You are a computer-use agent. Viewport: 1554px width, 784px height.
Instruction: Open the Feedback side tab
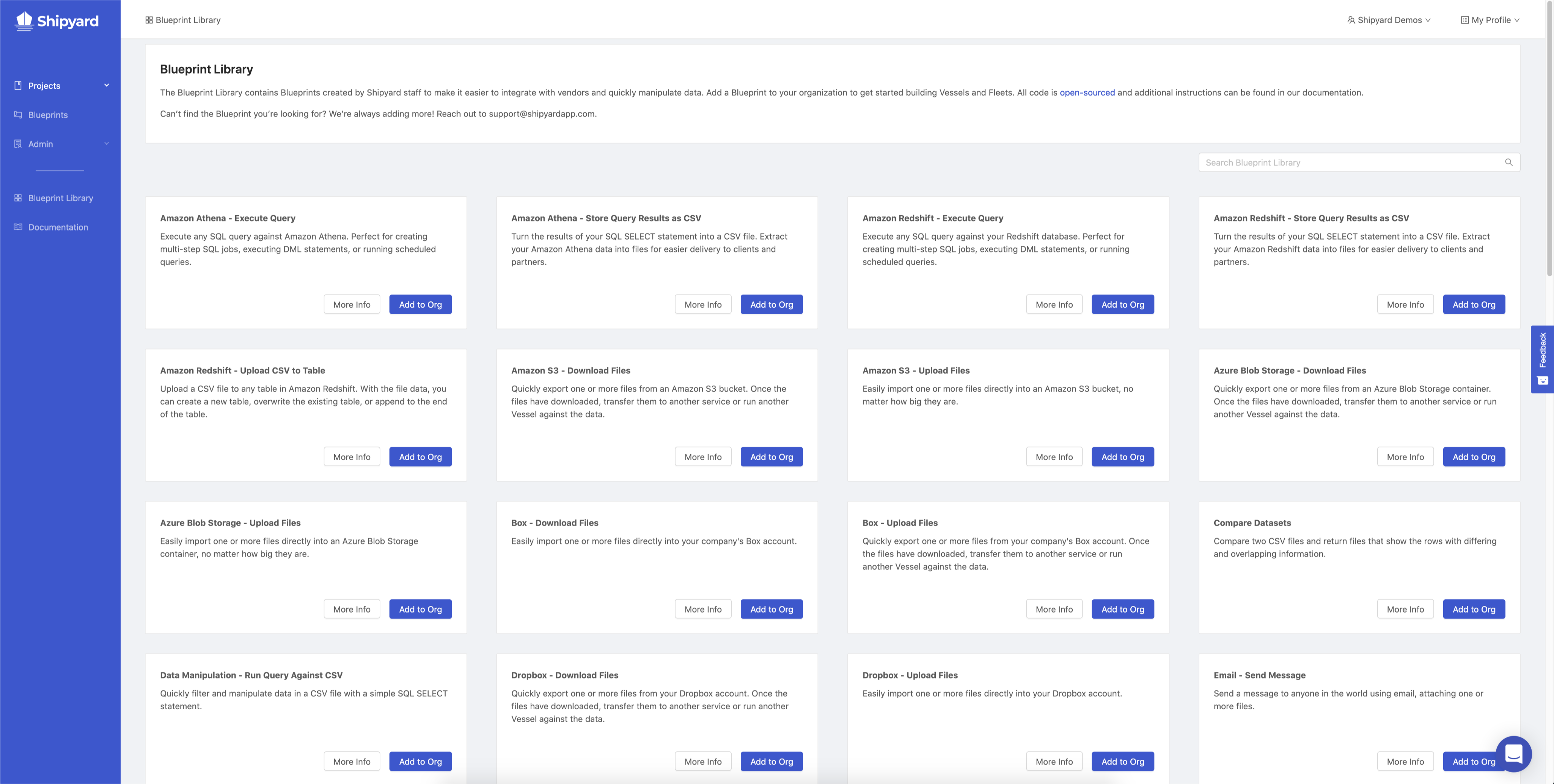click(x=1542, y=359)
